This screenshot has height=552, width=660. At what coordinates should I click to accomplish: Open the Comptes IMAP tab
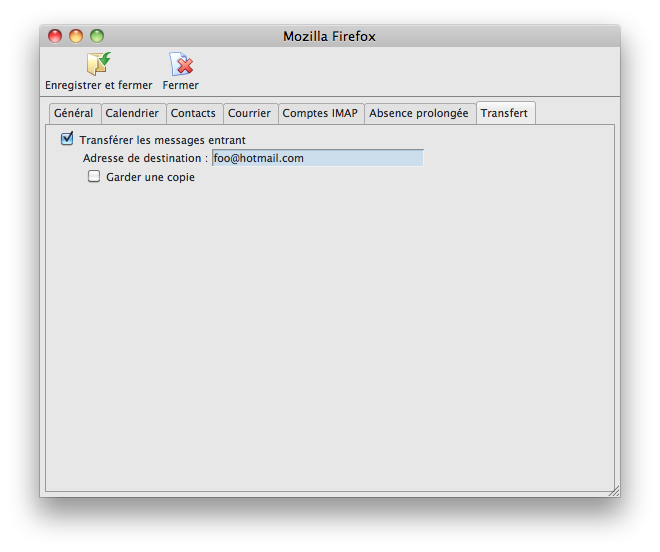320,113
